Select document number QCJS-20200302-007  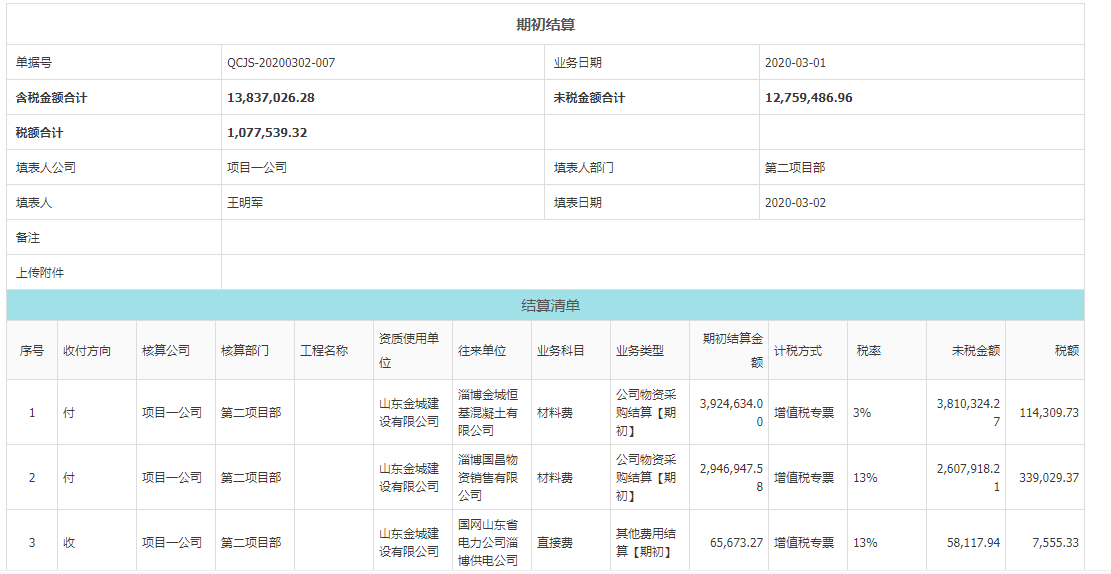[281, 62]
